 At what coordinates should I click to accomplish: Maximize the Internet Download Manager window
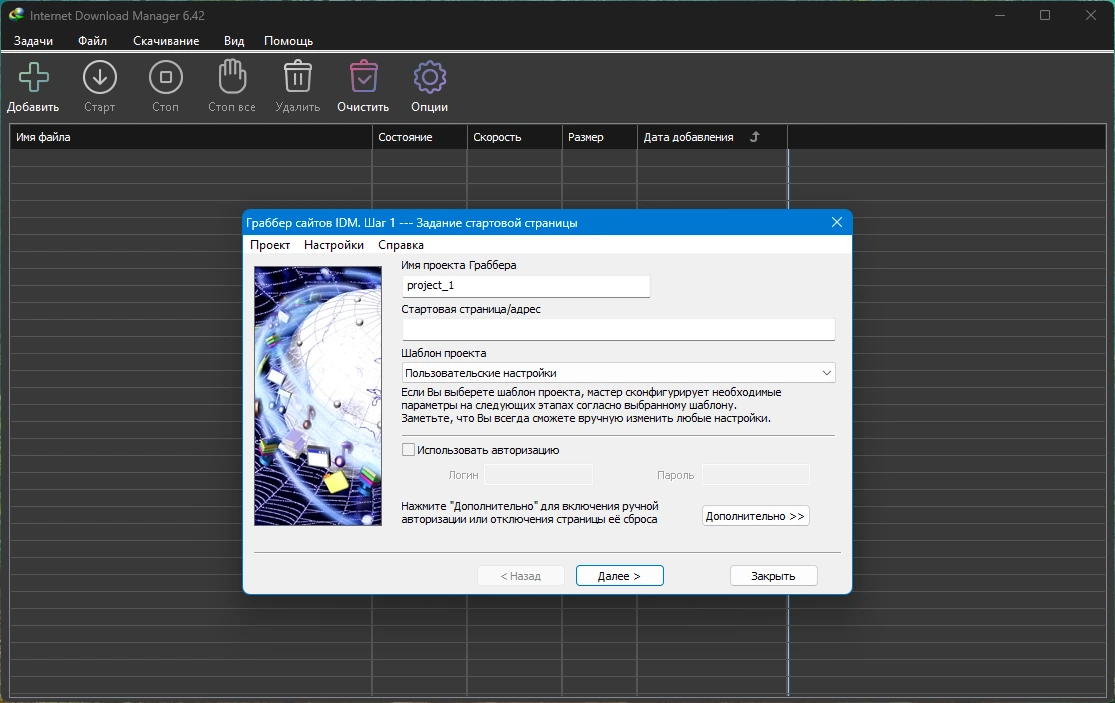point(1045,15)
